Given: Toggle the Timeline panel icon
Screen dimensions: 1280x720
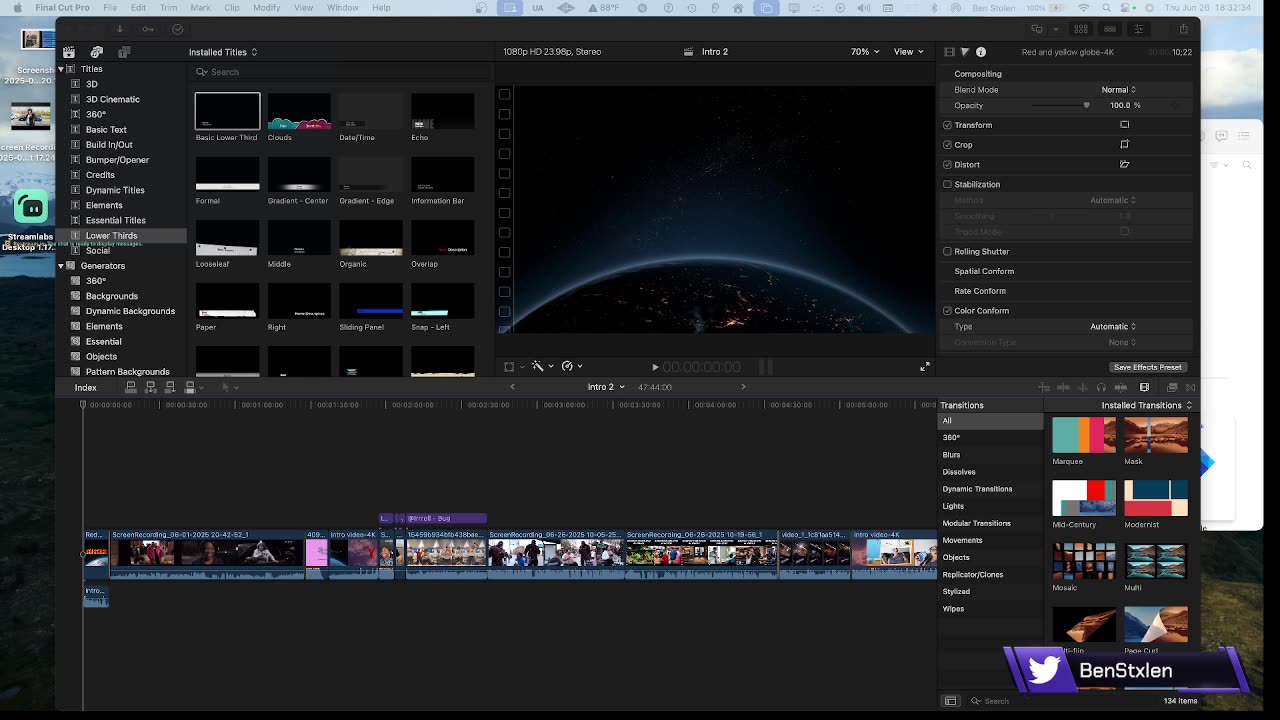Looking at the screenshot, I should pos(1110,29).
